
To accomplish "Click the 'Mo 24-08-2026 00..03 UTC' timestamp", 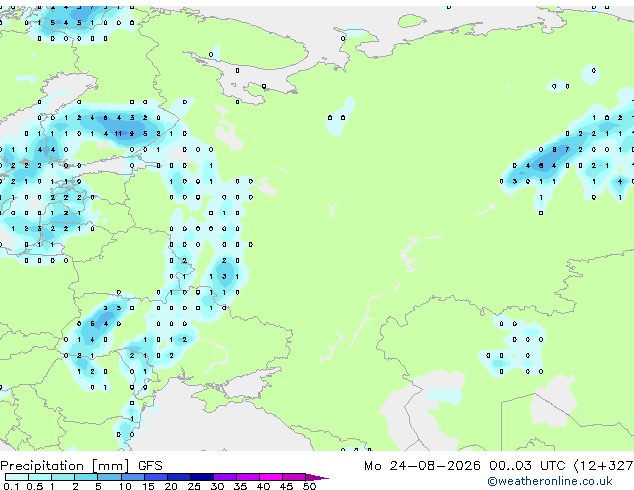I will 464,466.
